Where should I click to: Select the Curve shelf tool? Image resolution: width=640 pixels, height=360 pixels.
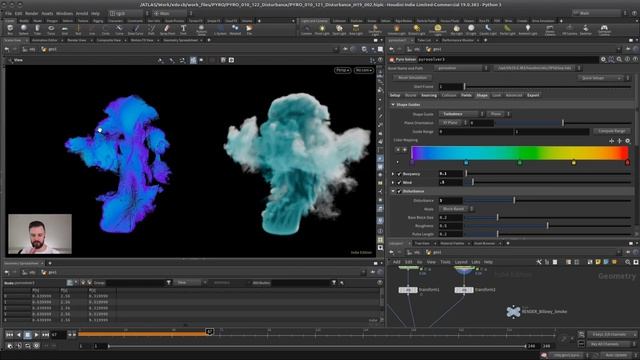119,30
